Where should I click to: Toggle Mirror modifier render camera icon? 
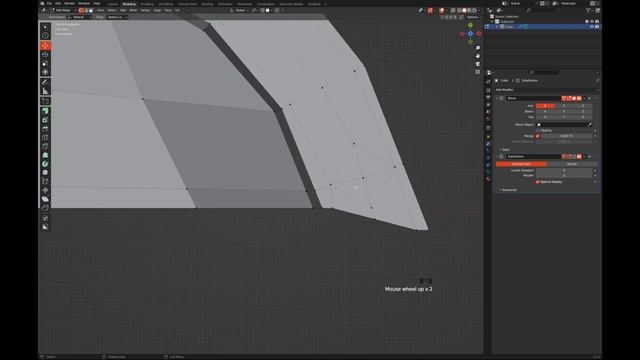(x=579, y=98)
